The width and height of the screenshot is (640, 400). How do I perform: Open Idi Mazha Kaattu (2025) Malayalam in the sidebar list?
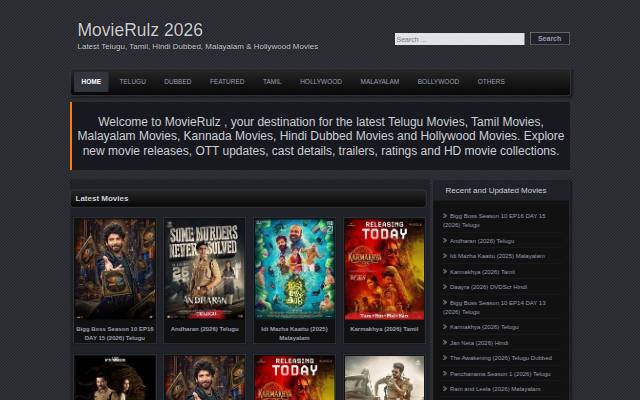pos(497,256)
